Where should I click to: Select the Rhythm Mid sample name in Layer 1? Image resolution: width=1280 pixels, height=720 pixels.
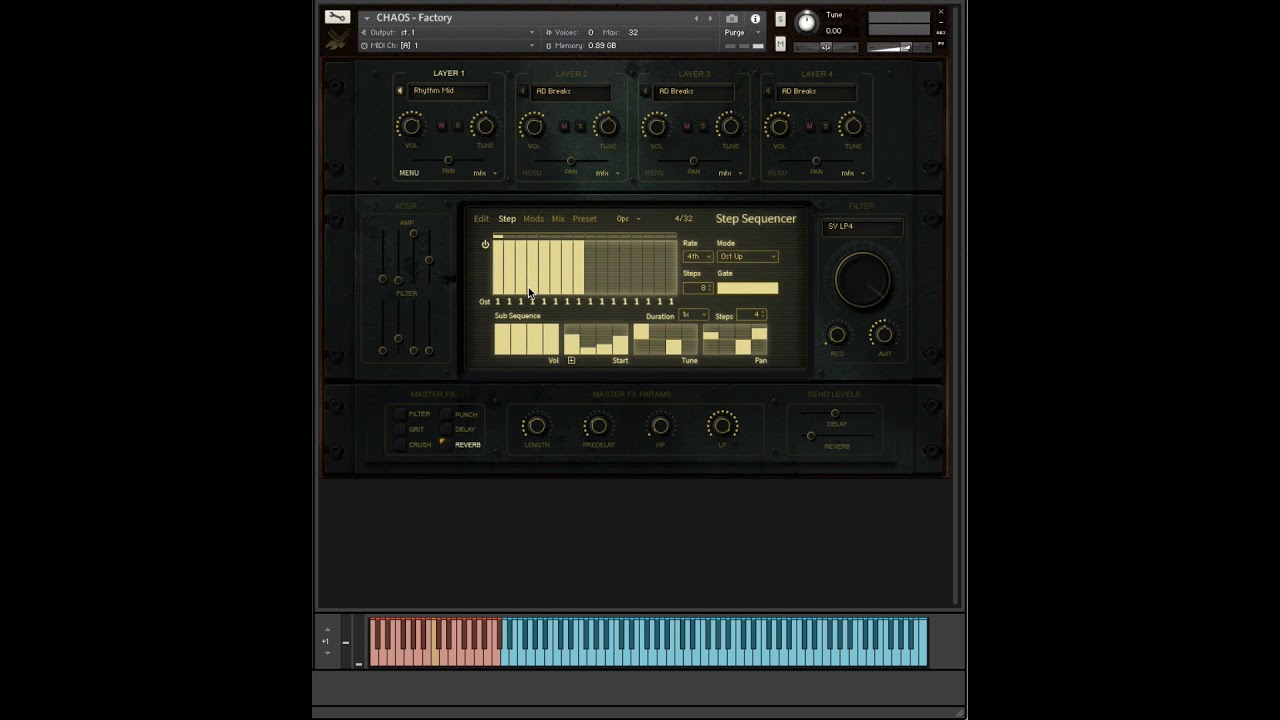(448, 91)
